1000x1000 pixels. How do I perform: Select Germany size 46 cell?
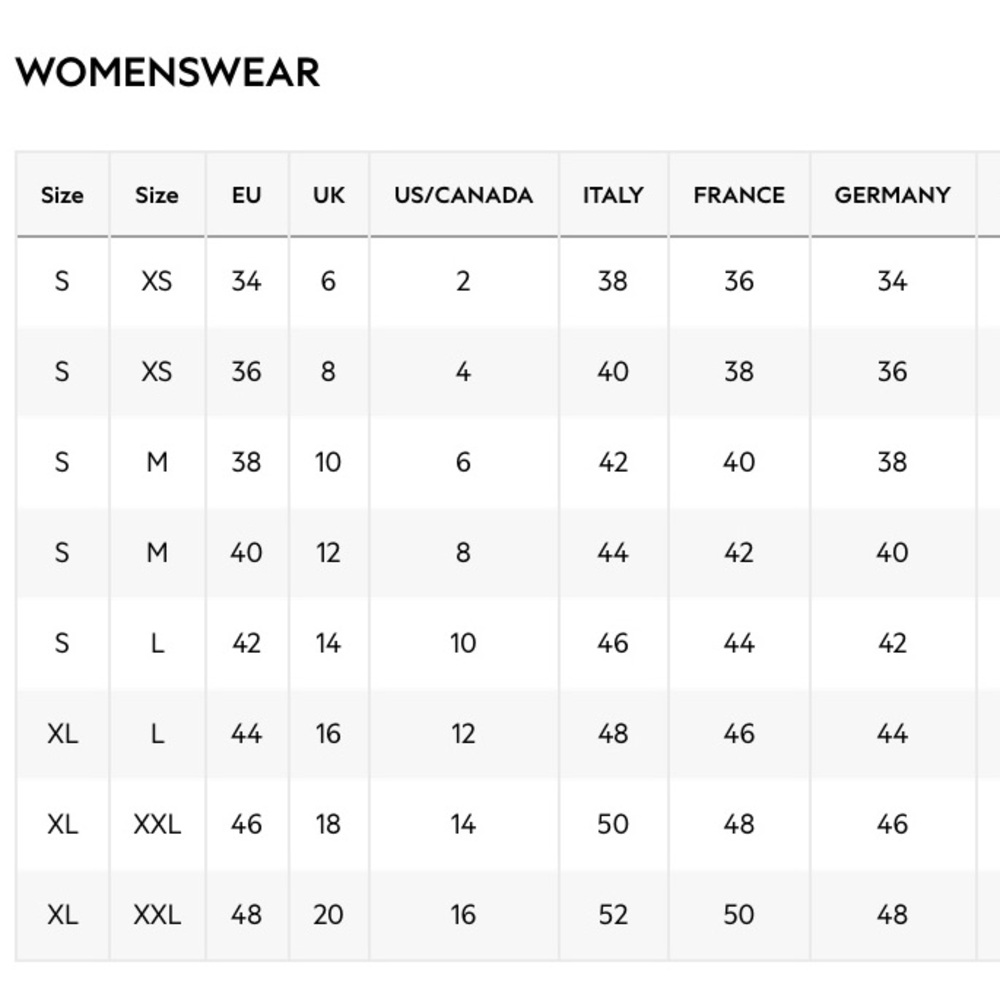tap(893, 824)
